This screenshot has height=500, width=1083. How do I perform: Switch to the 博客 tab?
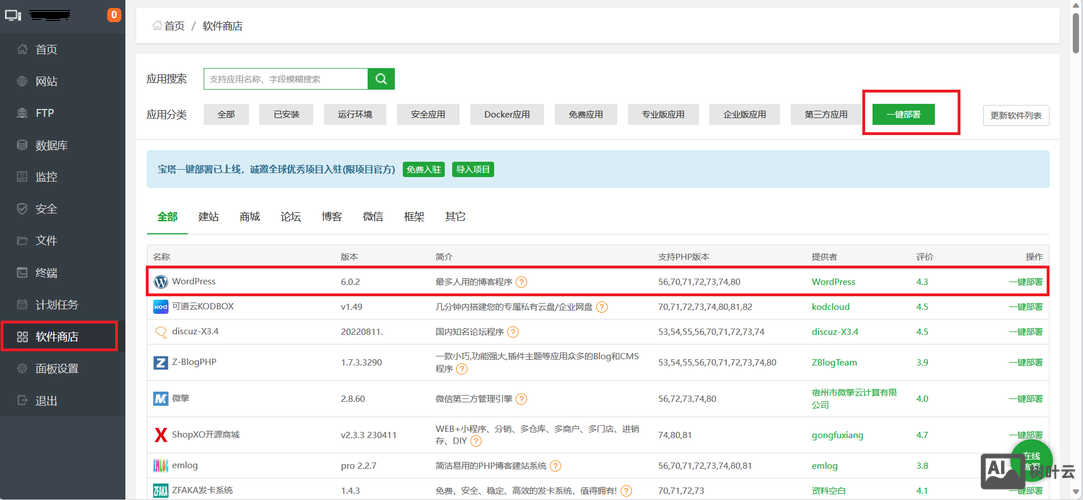click(332, 217)
